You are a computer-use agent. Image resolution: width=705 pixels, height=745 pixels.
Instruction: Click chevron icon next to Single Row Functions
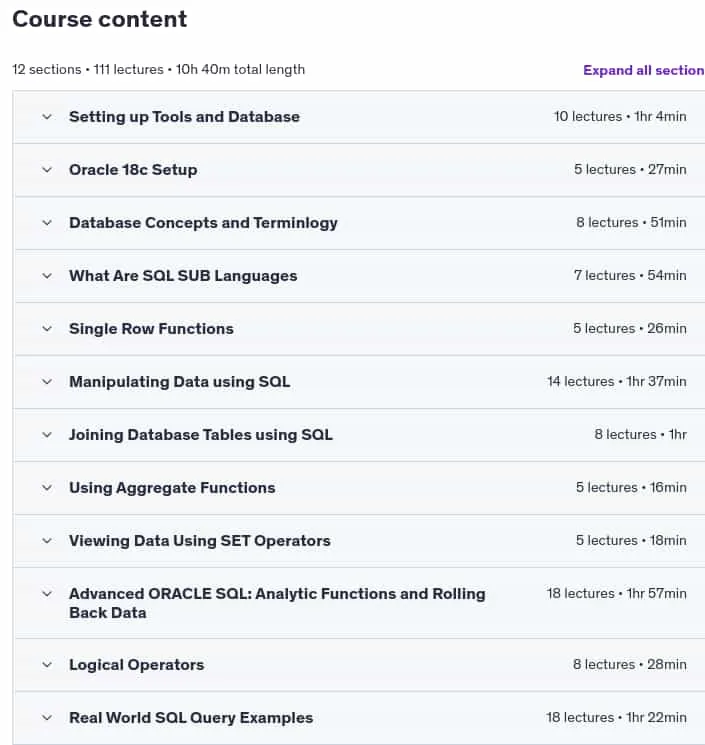click(47, 329)
